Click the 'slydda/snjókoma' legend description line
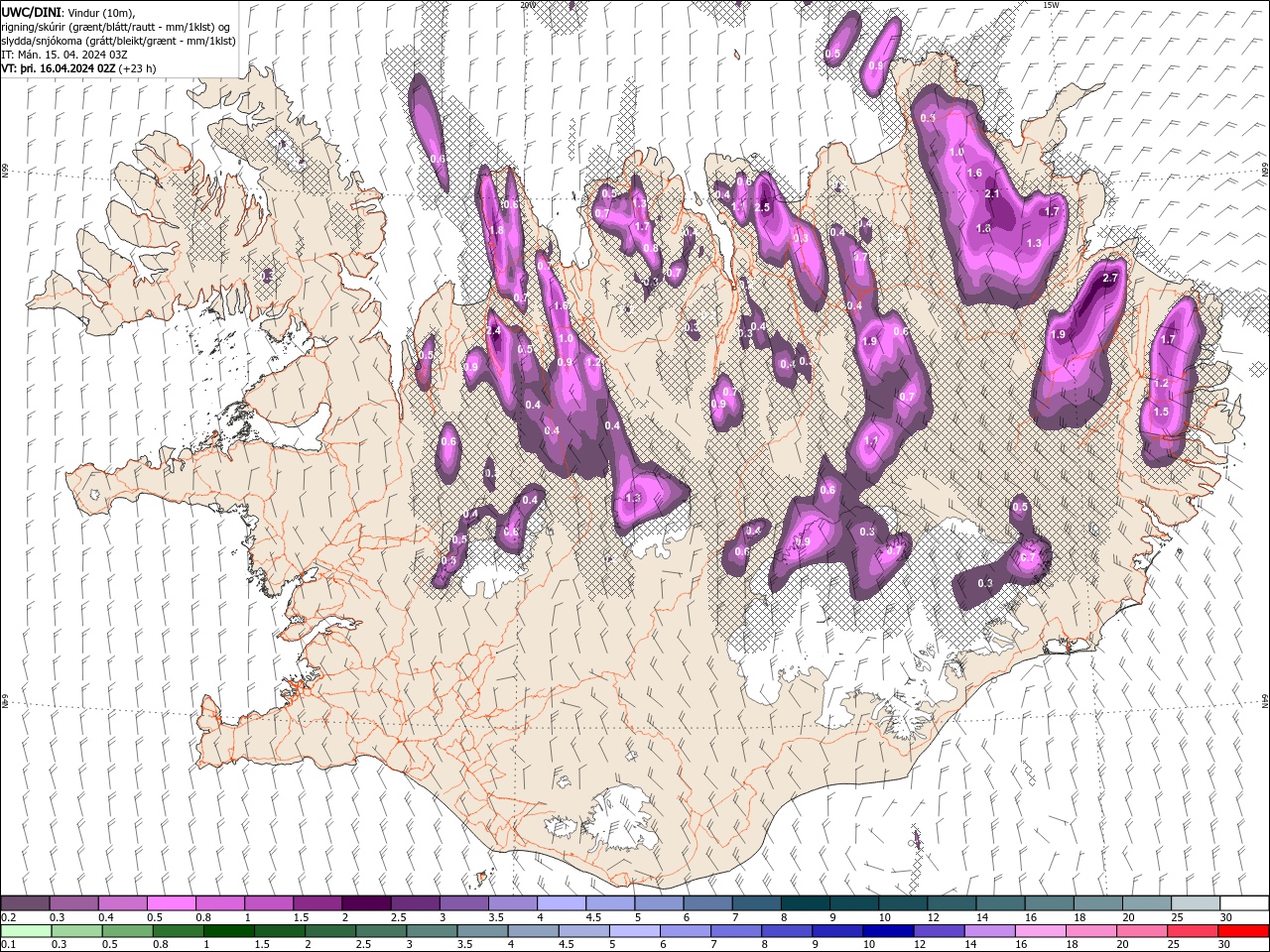The image size is (1270, 952). pos(116,41)
